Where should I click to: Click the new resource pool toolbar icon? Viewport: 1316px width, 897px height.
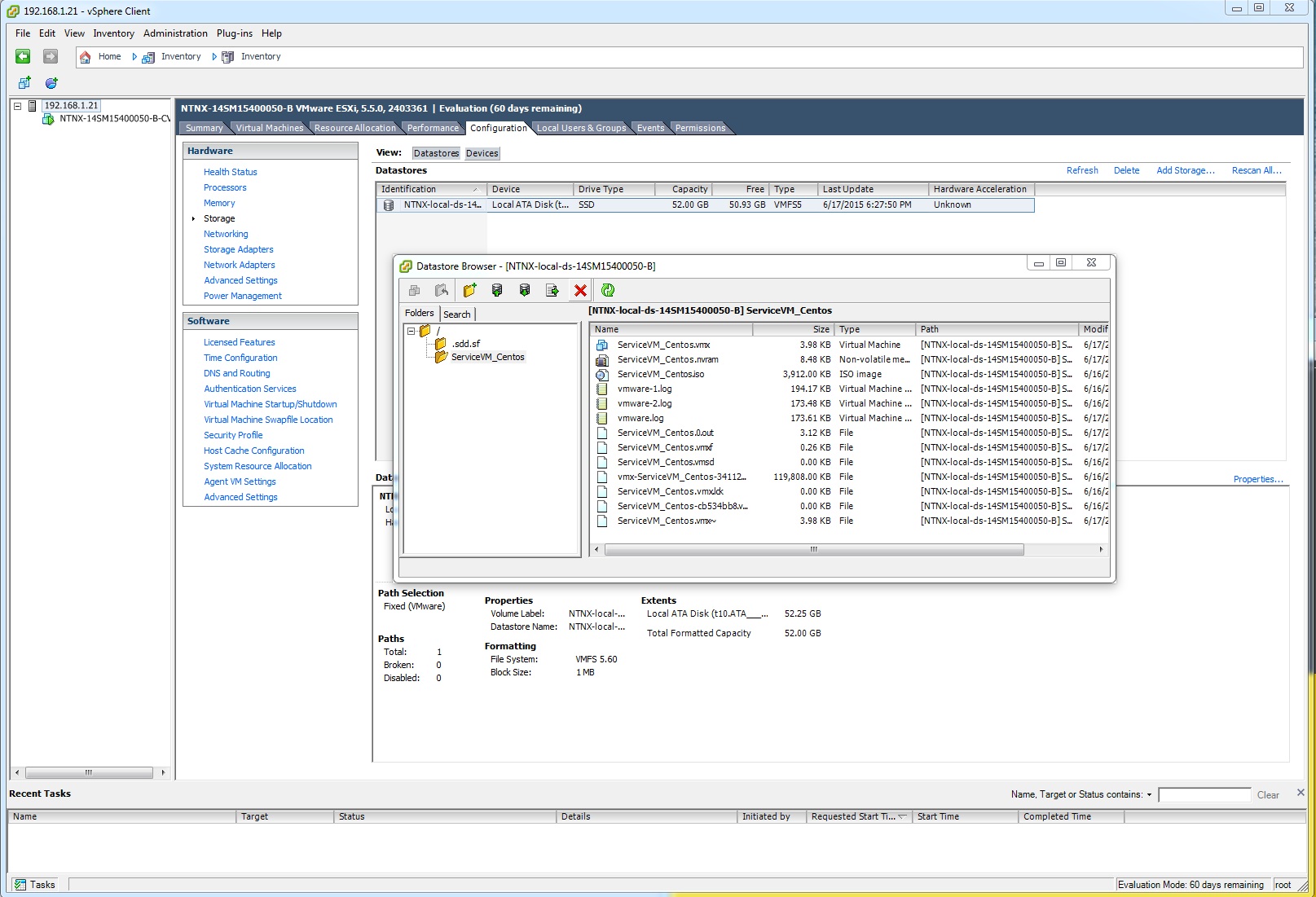coord(51,83)
